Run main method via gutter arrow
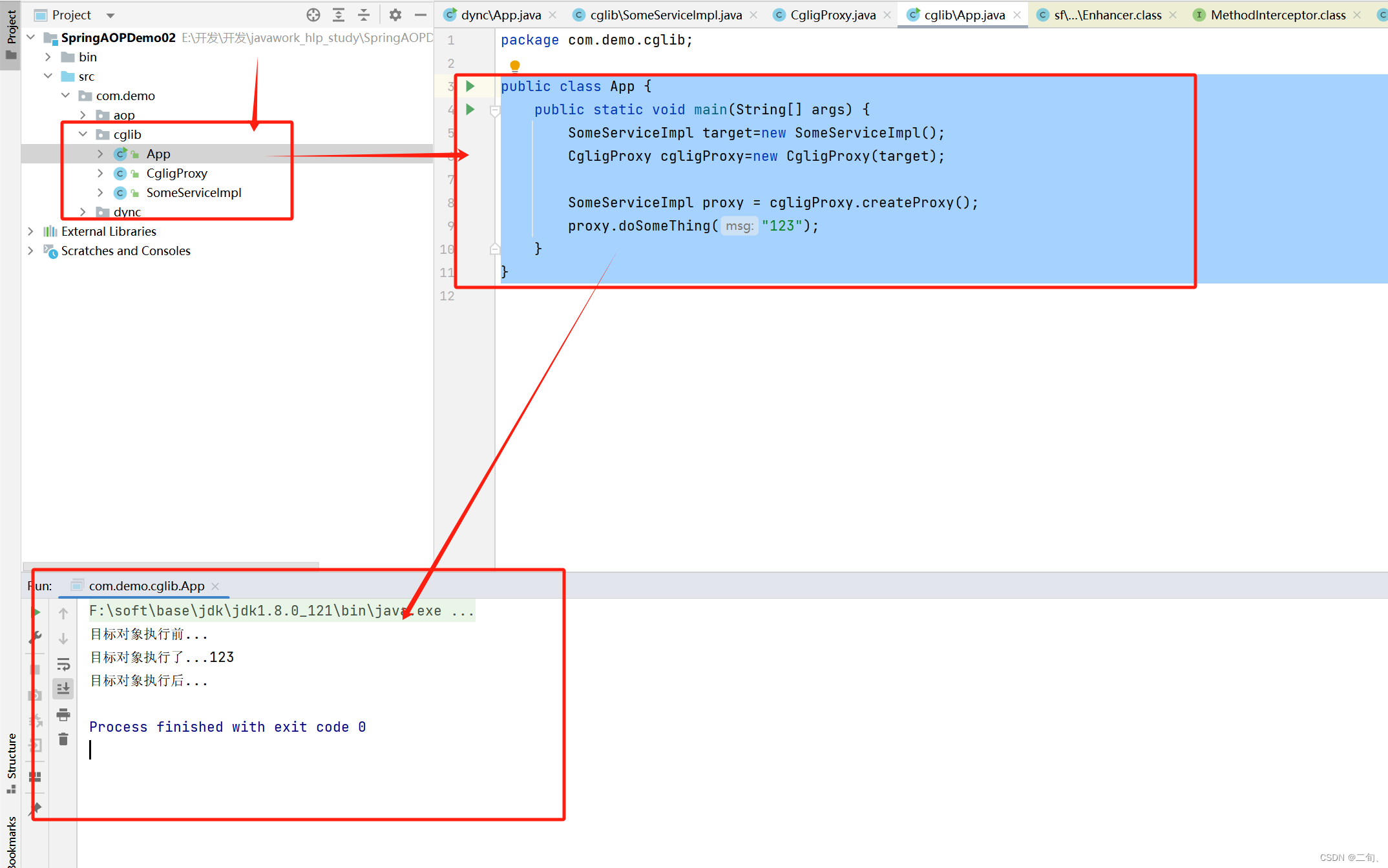Viewport: 1388px width, 868px height. [x=470, y=109]
